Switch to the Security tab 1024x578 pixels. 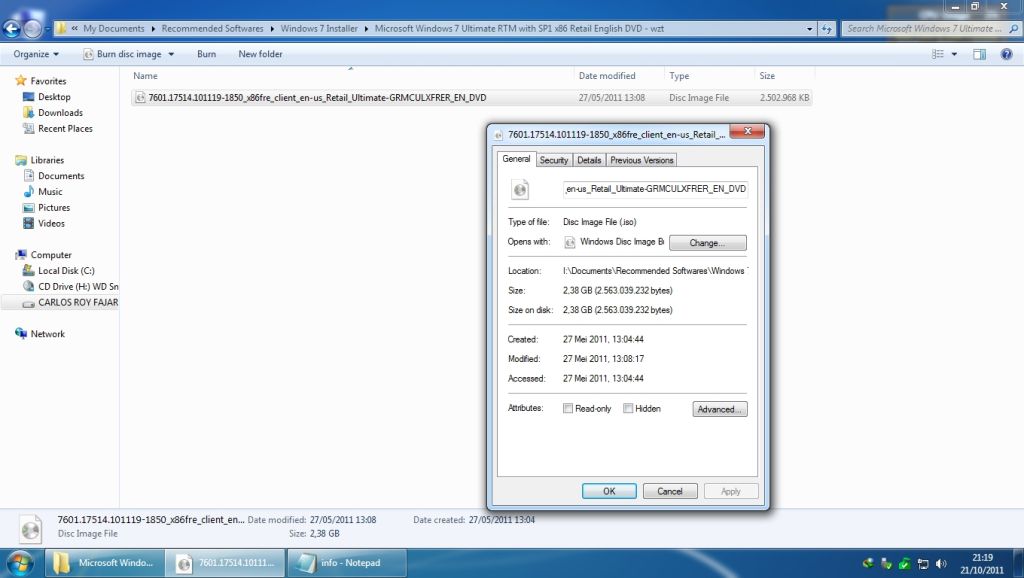coord(554,159)
